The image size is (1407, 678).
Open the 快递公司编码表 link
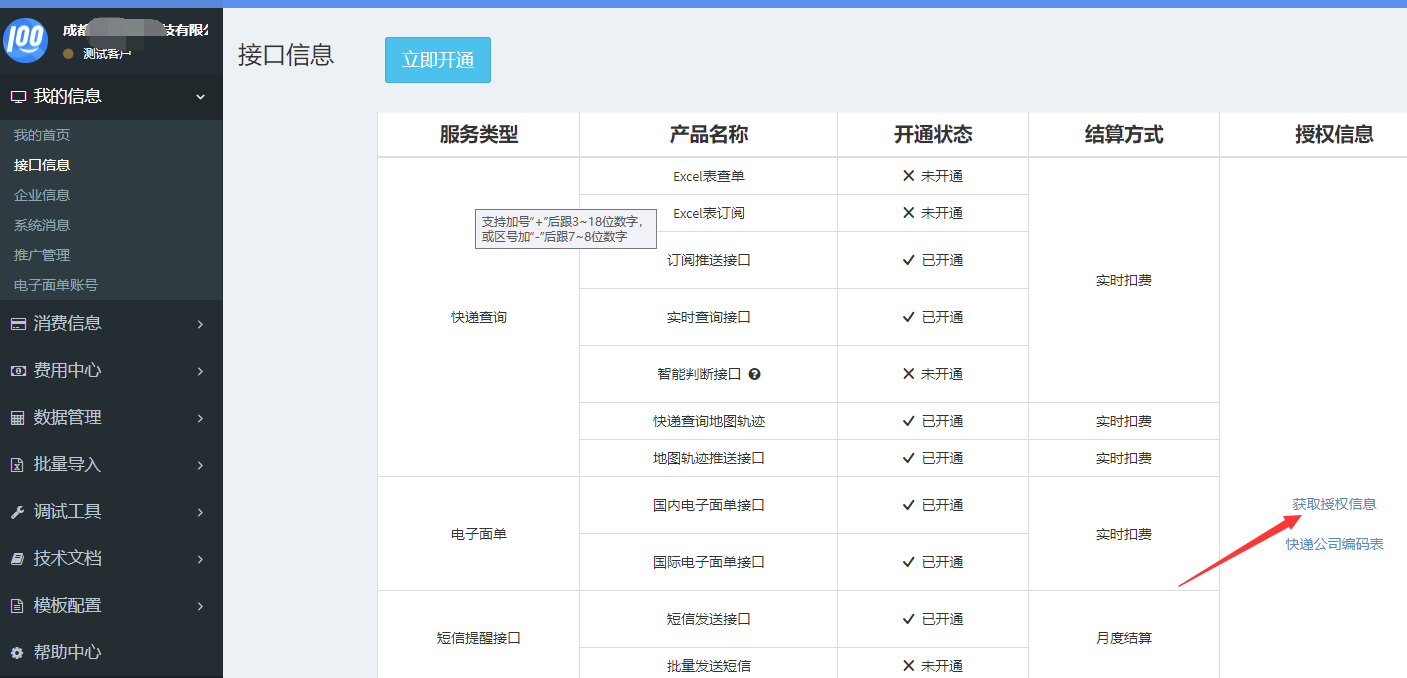1334,544
